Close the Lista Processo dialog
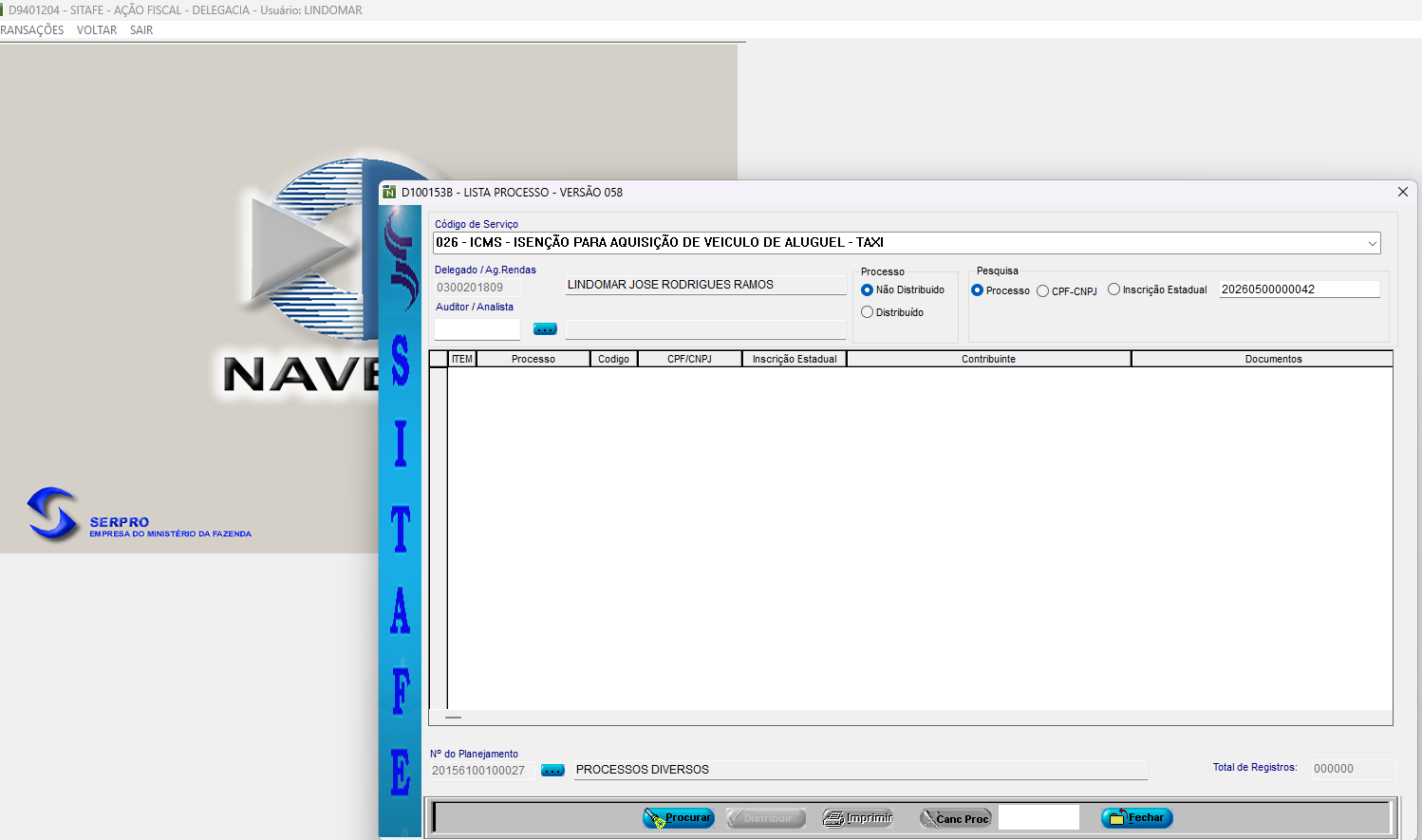This screenshot has width=1422, height=840. click(x=1402, y=192)
